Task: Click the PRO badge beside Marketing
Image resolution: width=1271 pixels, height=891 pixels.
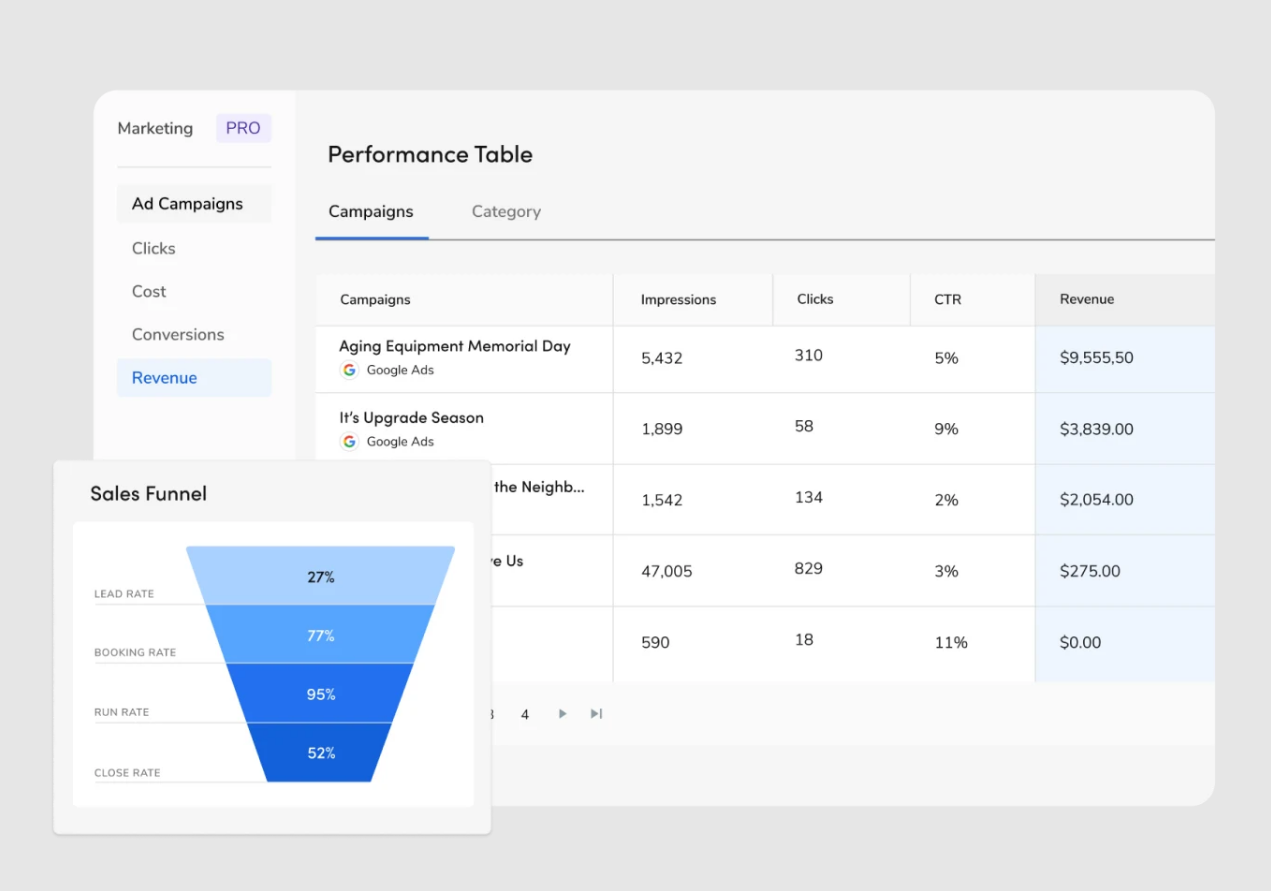Action: pos(243,128)
